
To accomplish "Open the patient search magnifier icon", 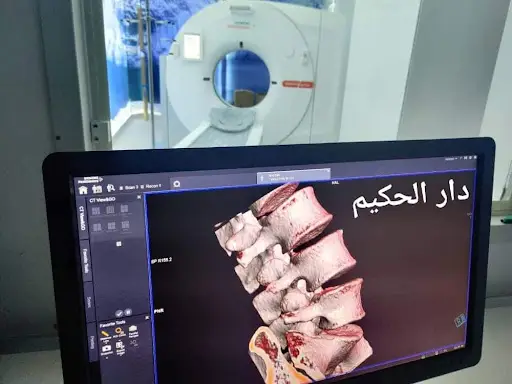I will pyautogui.click(x=111, y=188).
